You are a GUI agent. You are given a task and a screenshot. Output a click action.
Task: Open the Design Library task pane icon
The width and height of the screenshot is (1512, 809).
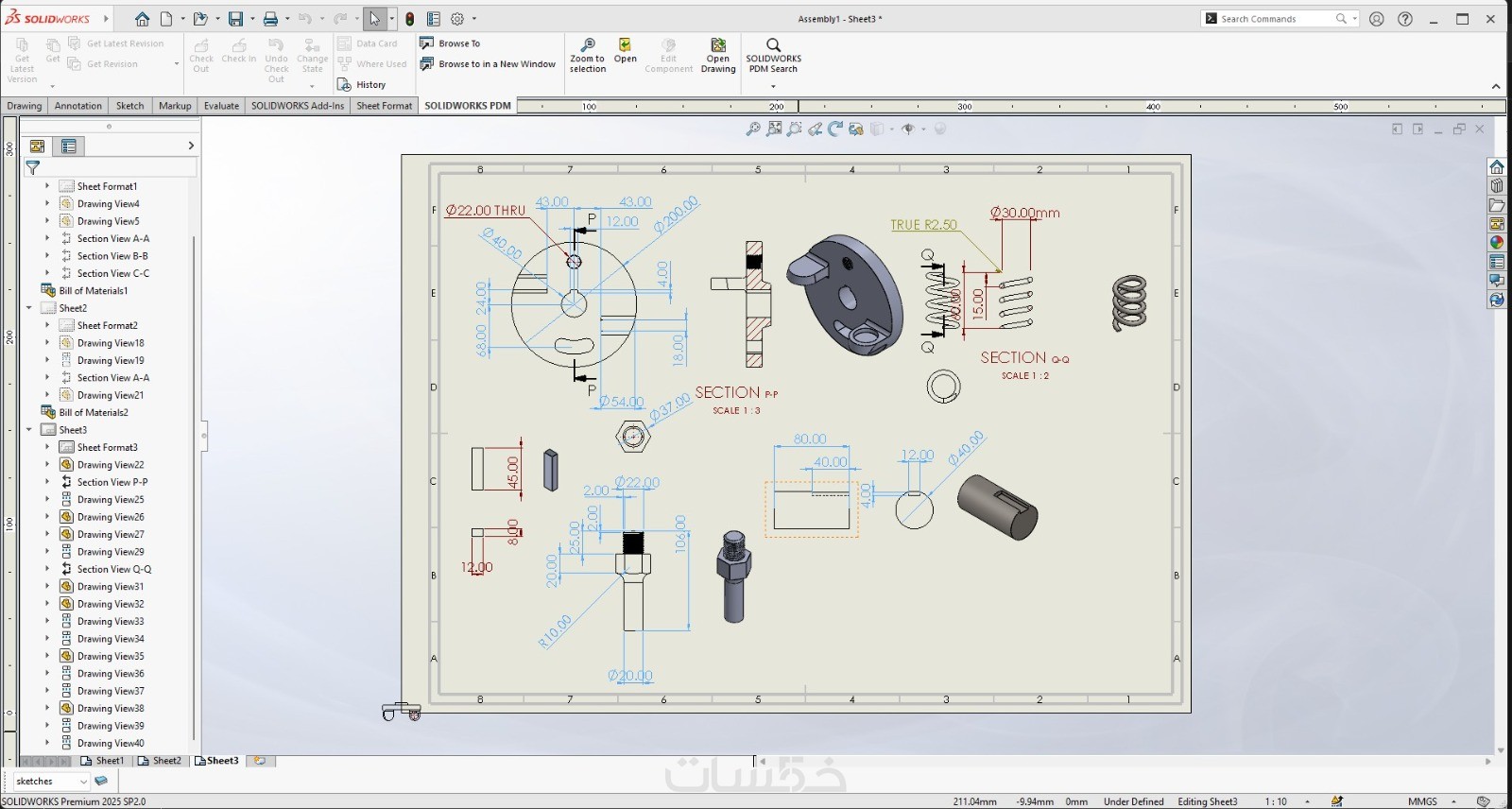point(1497,186)
